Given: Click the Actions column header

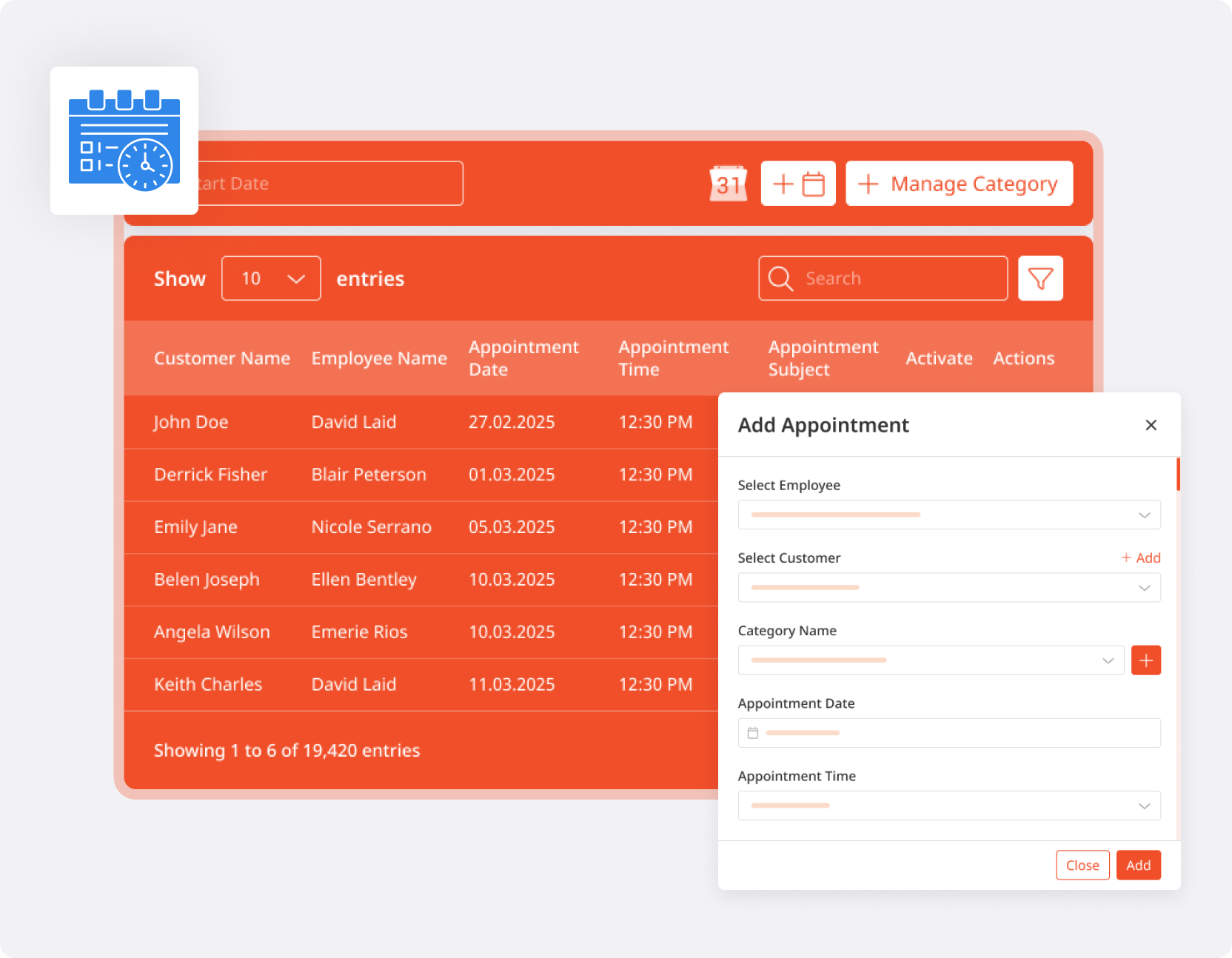Looking at the screenshot, I should pos(1023,358).
